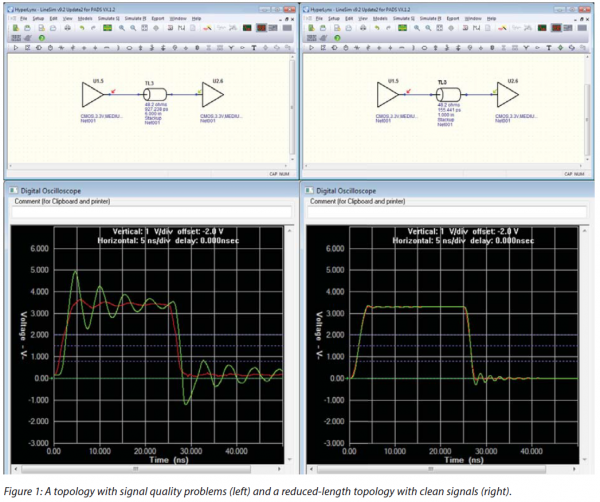Screen dimensions: 600x502
Task: Select the TL3 transmission line in left schematic
Action: (156, 95)
